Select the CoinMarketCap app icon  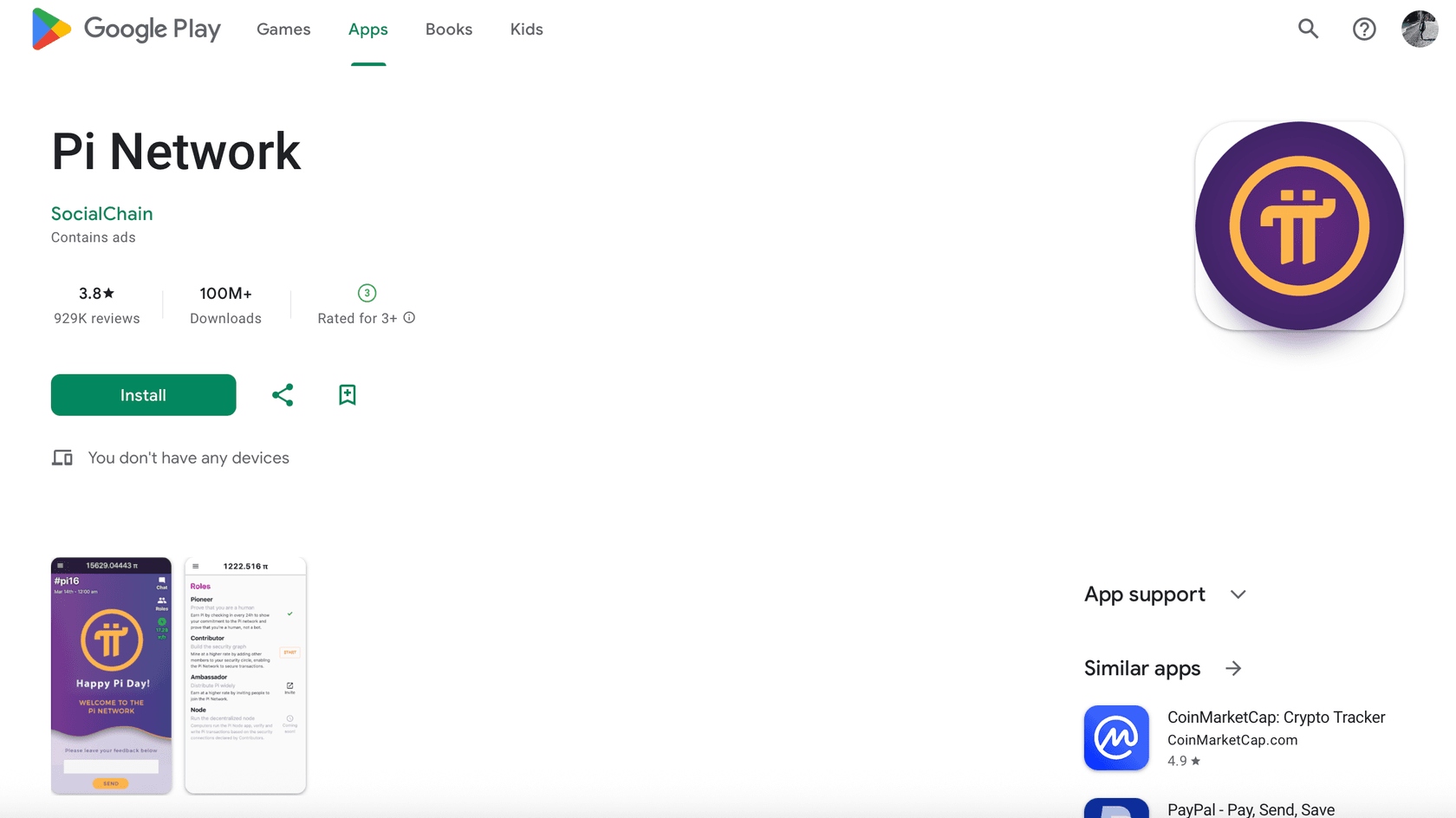1116,737
